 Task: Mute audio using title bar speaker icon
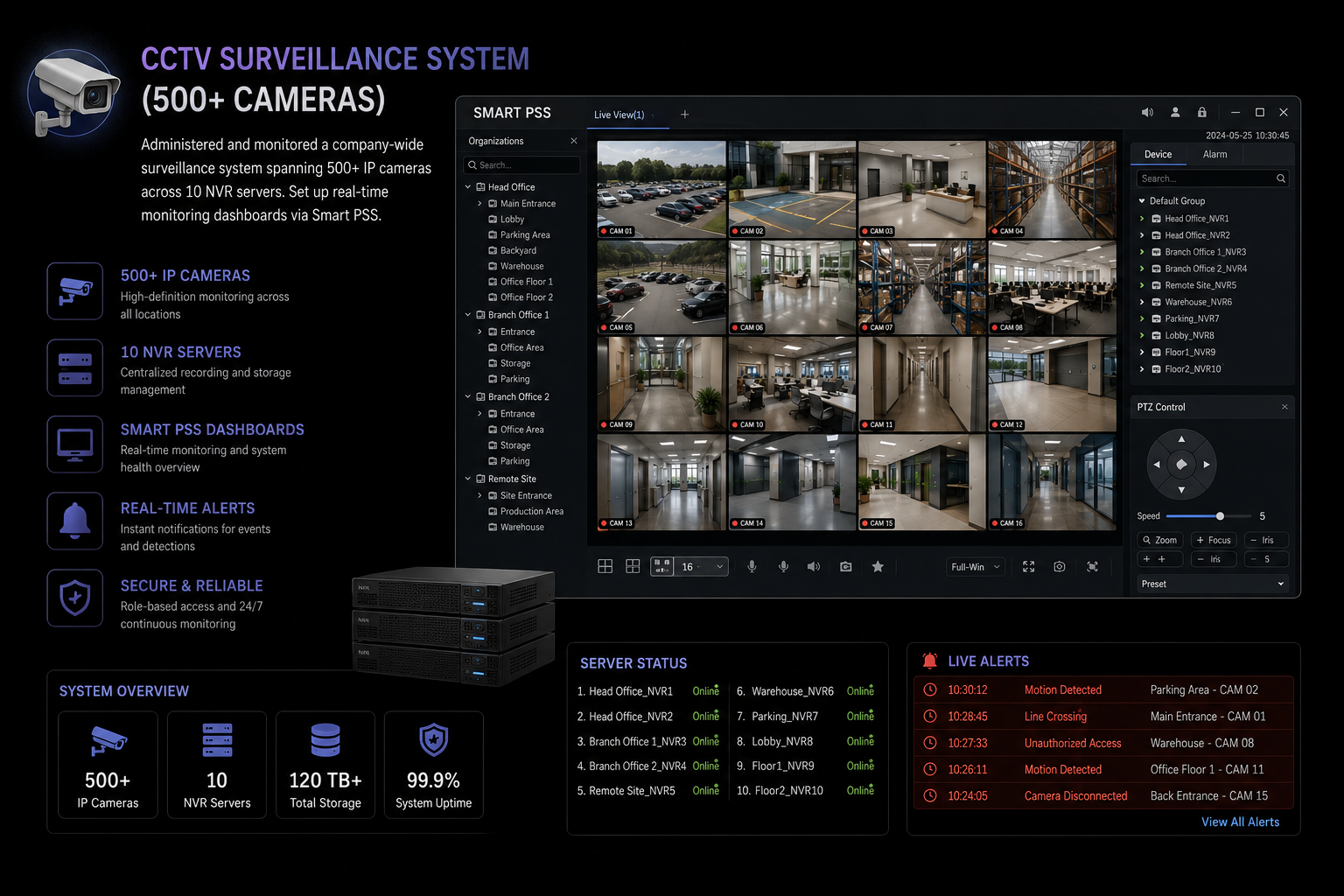click(1147, 113)
